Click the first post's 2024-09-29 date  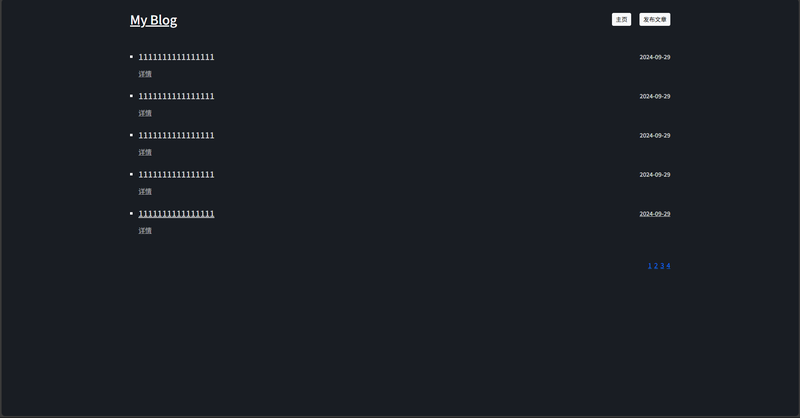pyautogui.click(x=655, y=57)
